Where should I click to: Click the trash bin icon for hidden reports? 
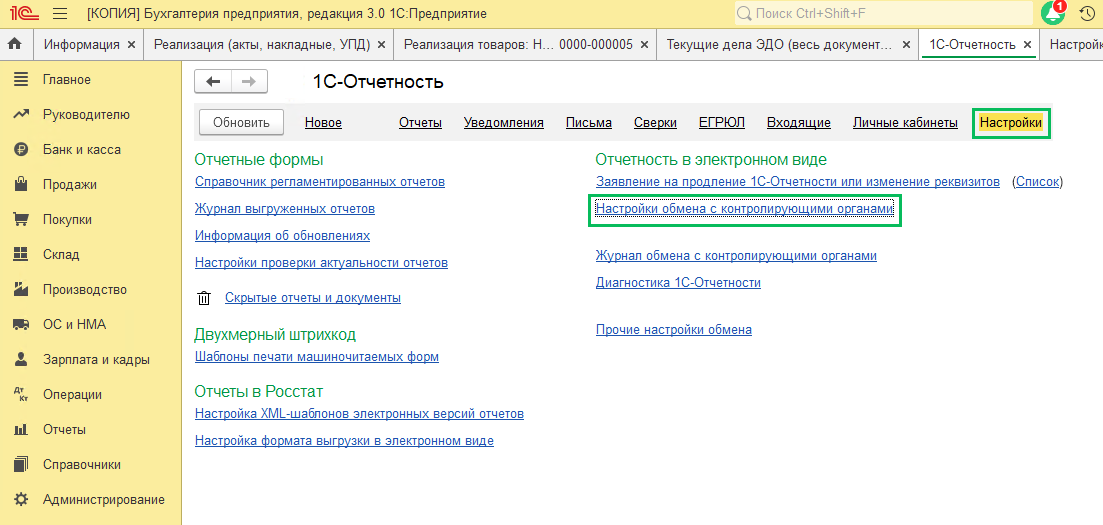204,298
